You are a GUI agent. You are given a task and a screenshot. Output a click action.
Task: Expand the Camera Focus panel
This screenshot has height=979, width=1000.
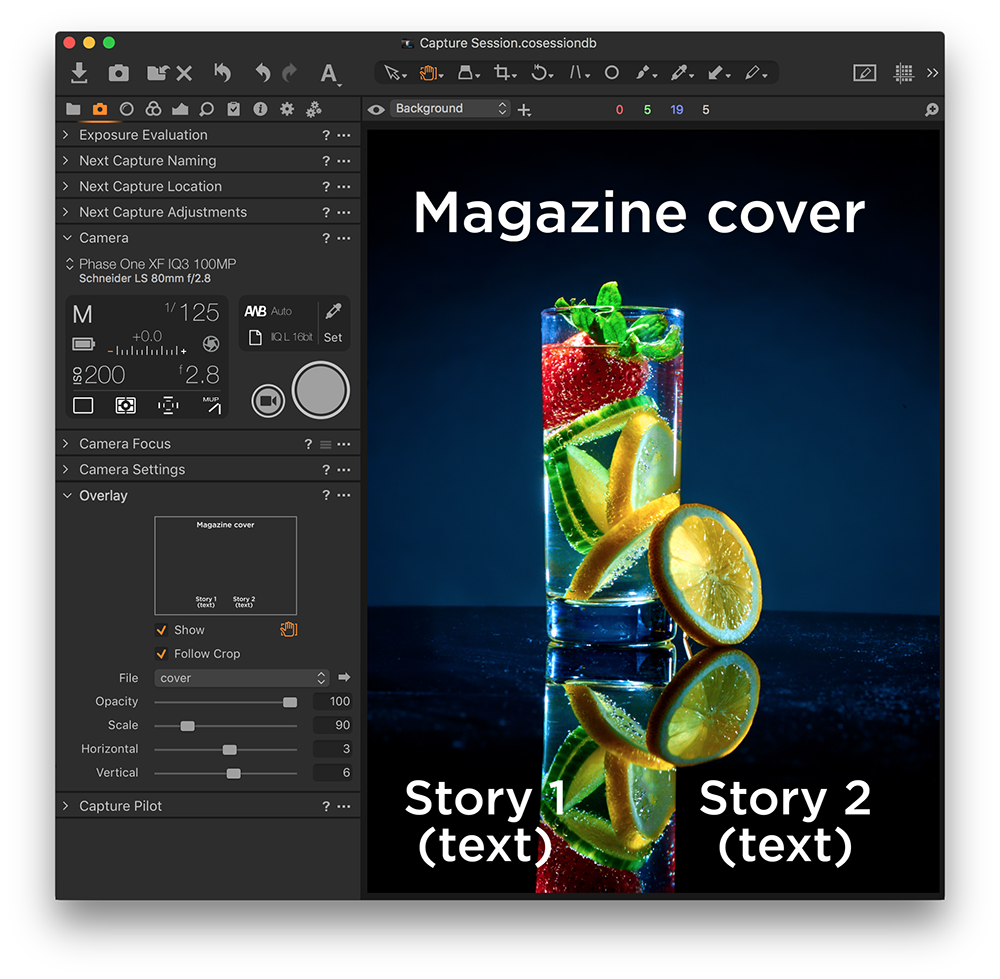65,443
